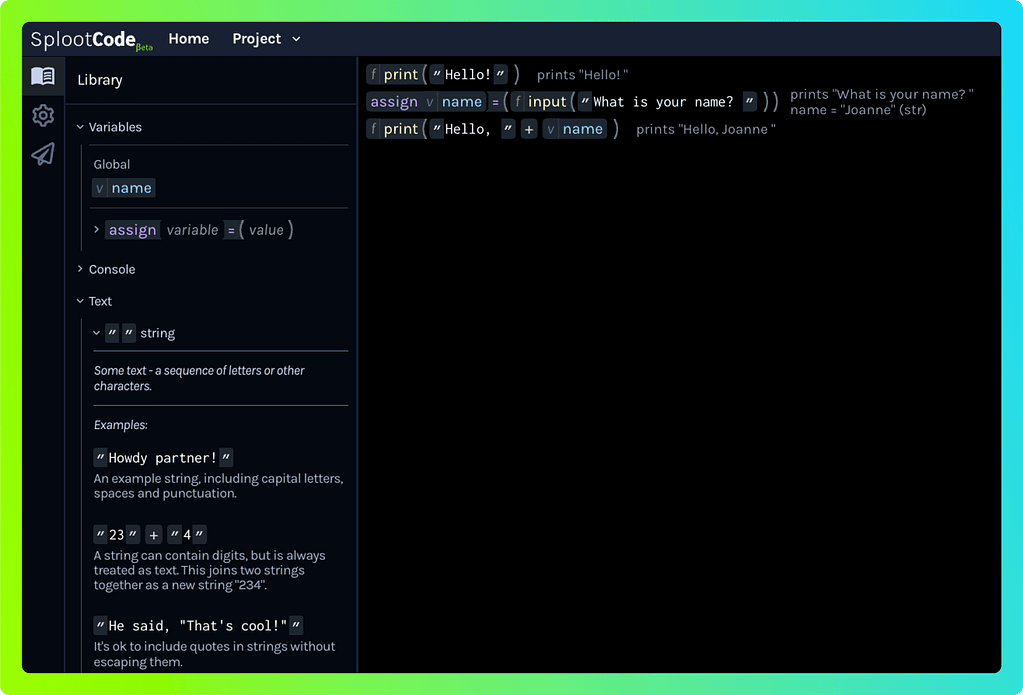The width and height of the screenshot is (1023, 695).
Task: Click the empty string quotes block in Library
Action: tap(120, 334)
